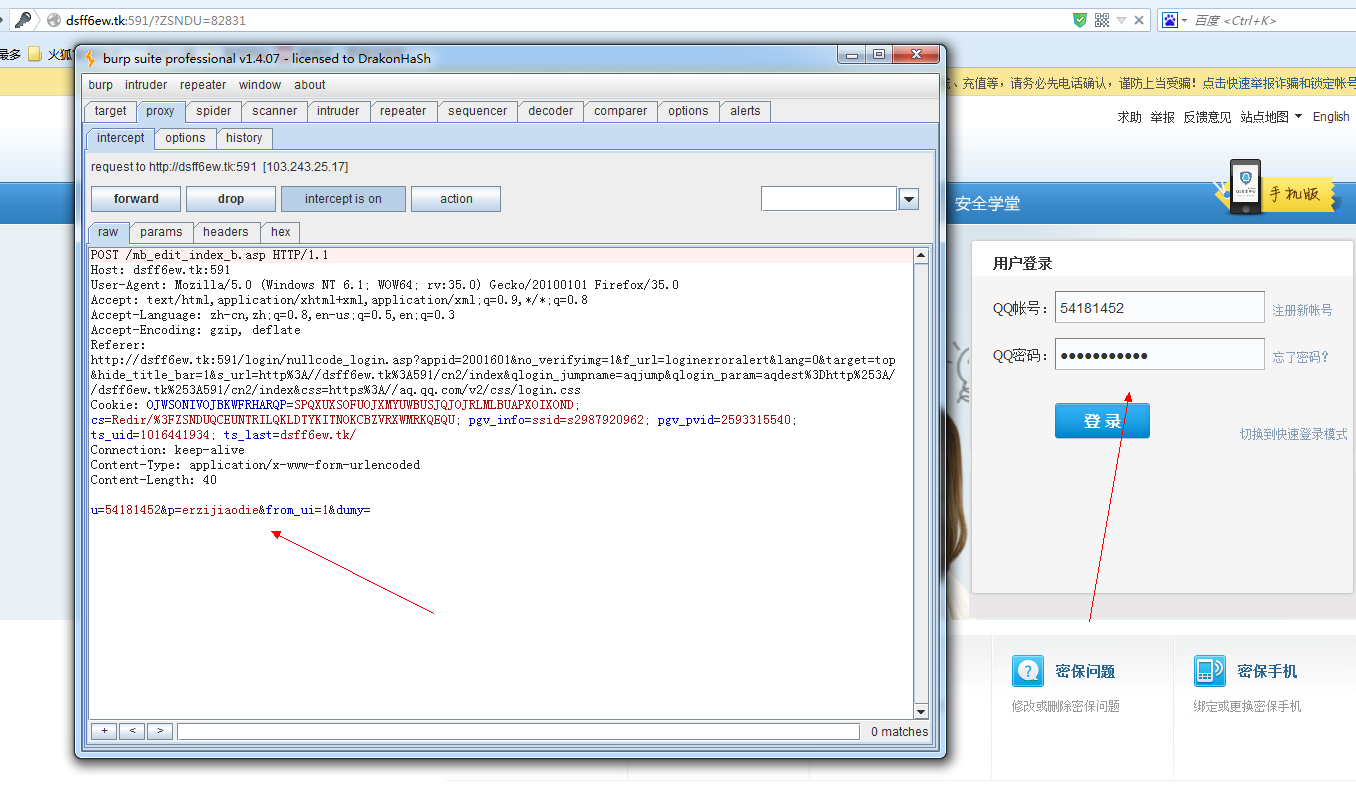Expand the 站点地图 dropdown
The image size is (1356, 807).
(x=1298, y=116)
